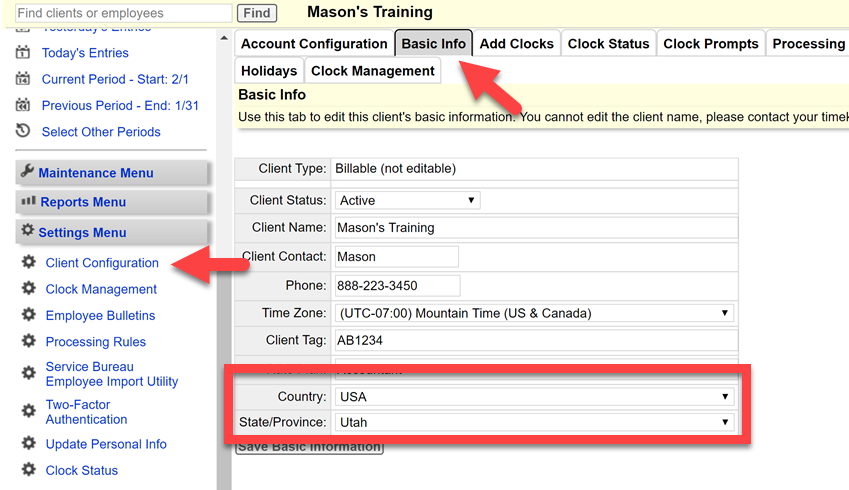Switch to the Account Configuration tab
This screenshot has width=849, height=490.
pyautogui.click(x=314, y=44)
